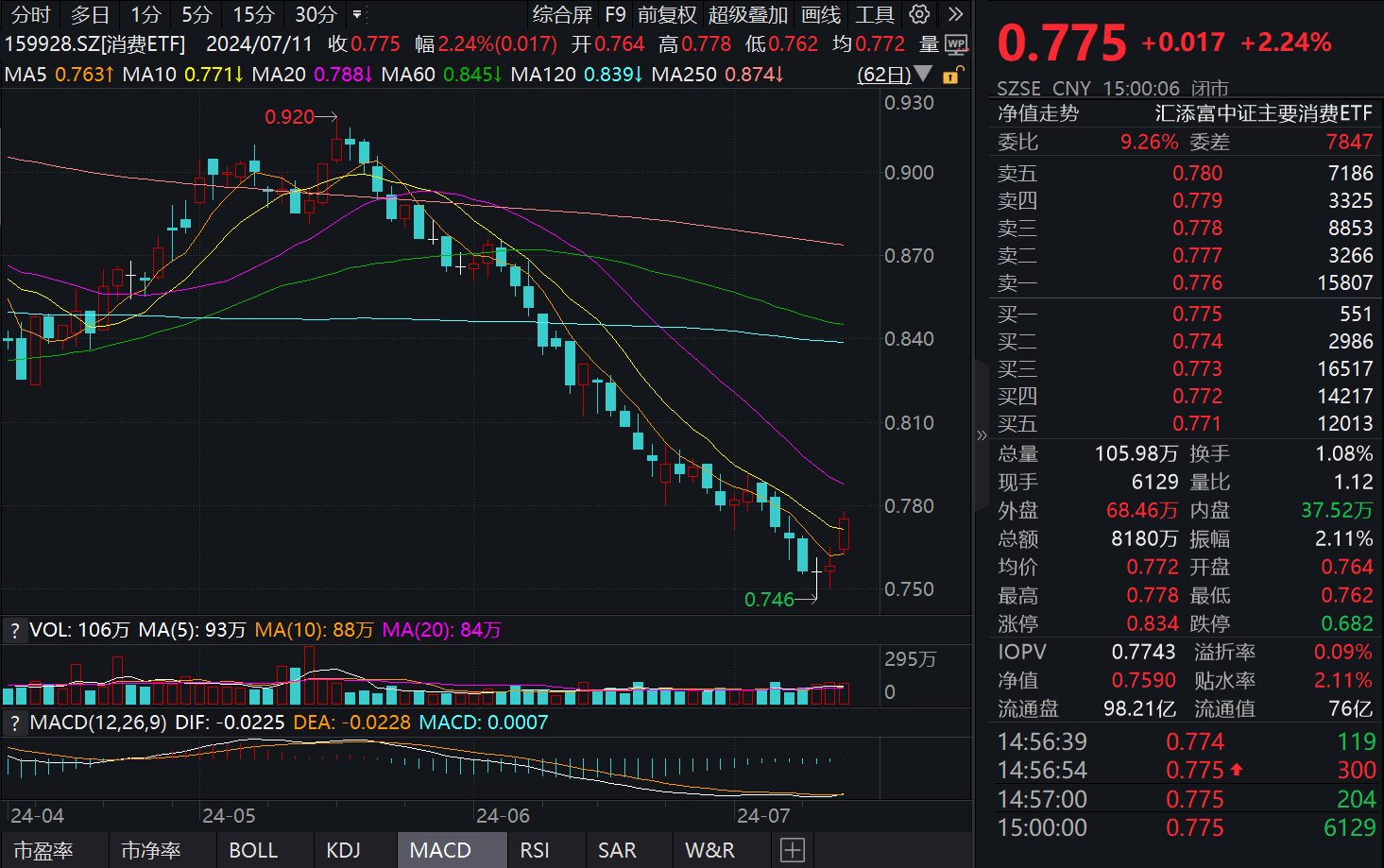Click the 净值走势 link
This screenshot has height=868, width=1384.
click(x=1038, y=113)
